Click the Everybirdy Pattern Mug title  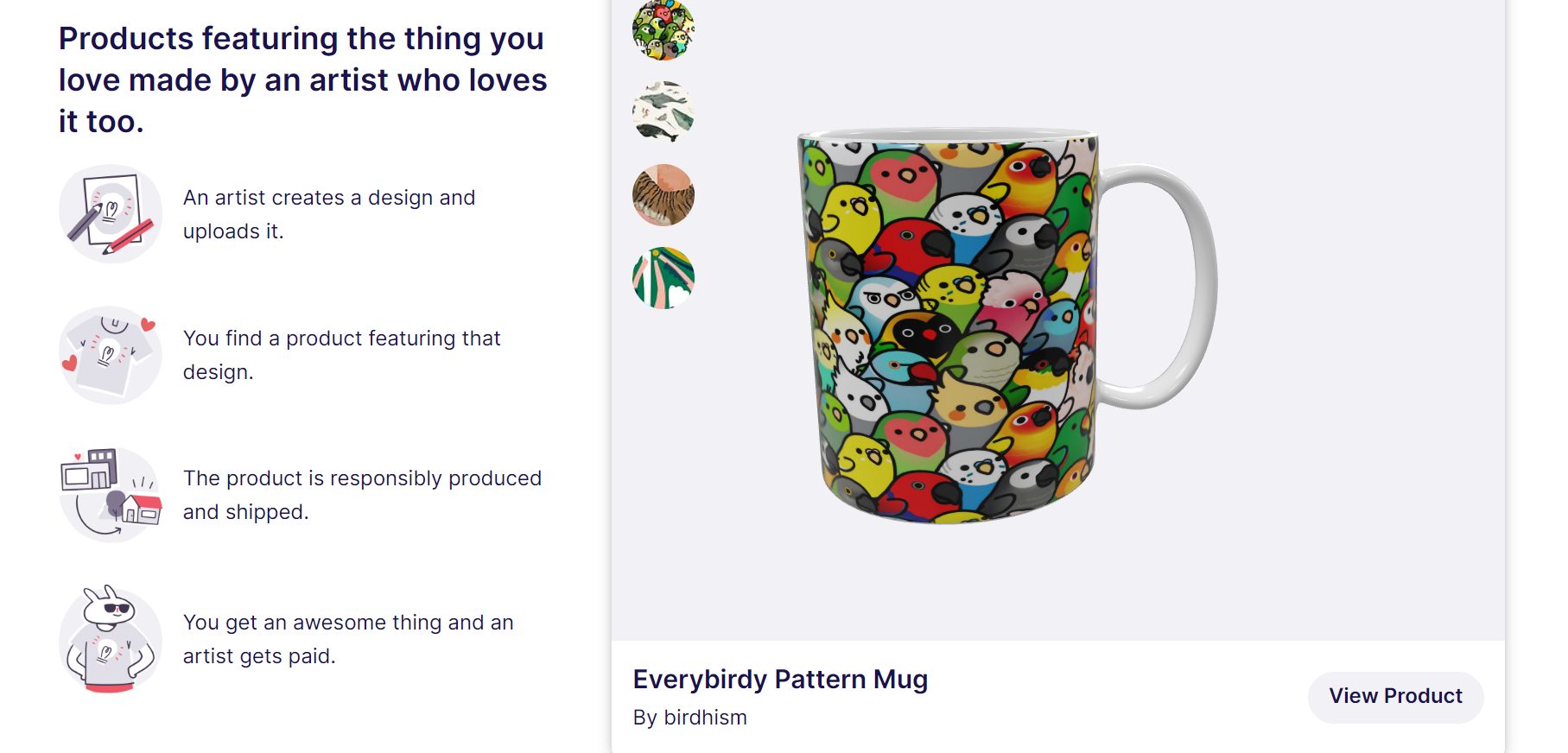(780, 680)
